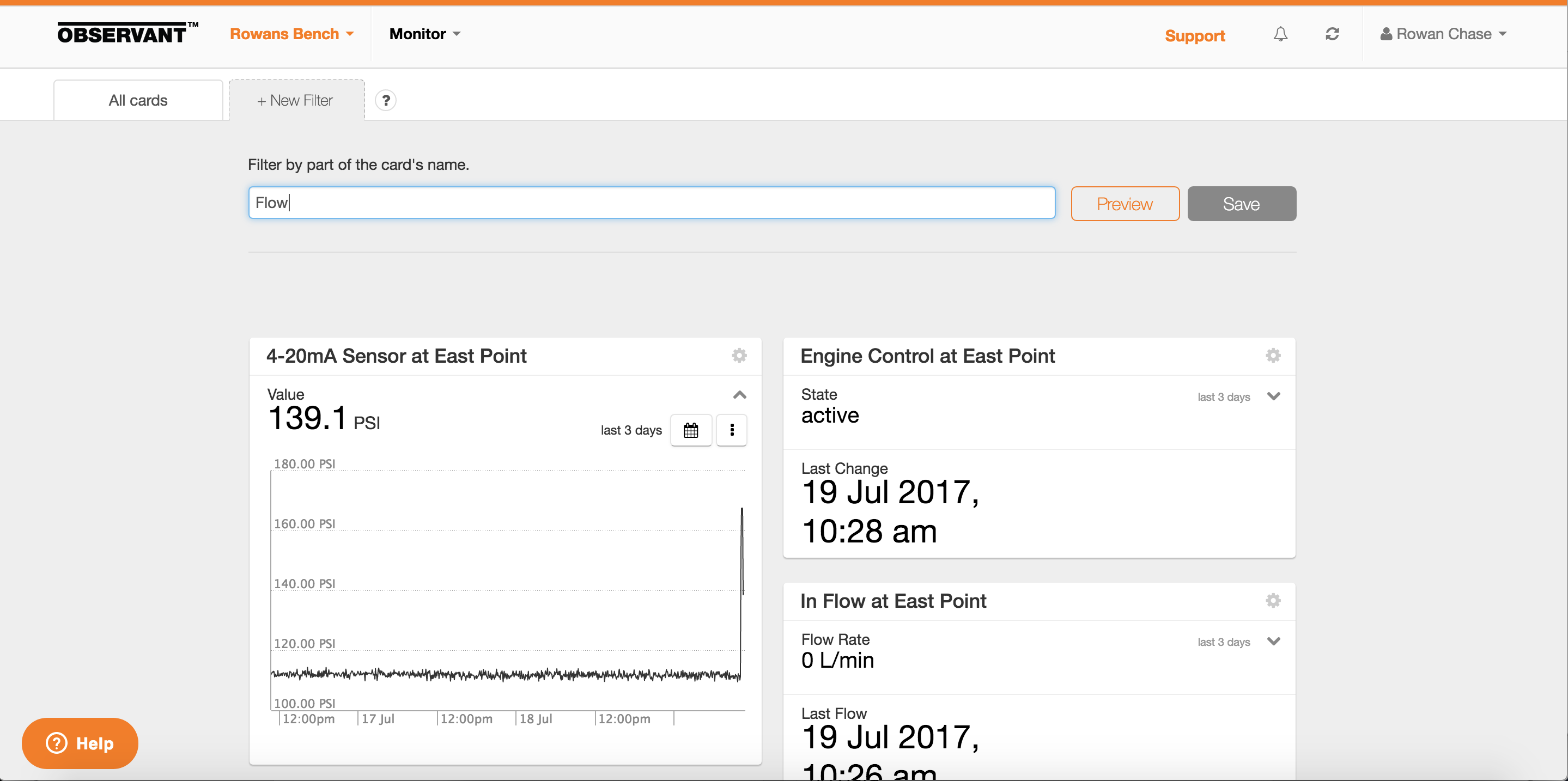Switch to the All cards tab
Viewport: 1568px width, 781px height.
(x=138, y=100)
